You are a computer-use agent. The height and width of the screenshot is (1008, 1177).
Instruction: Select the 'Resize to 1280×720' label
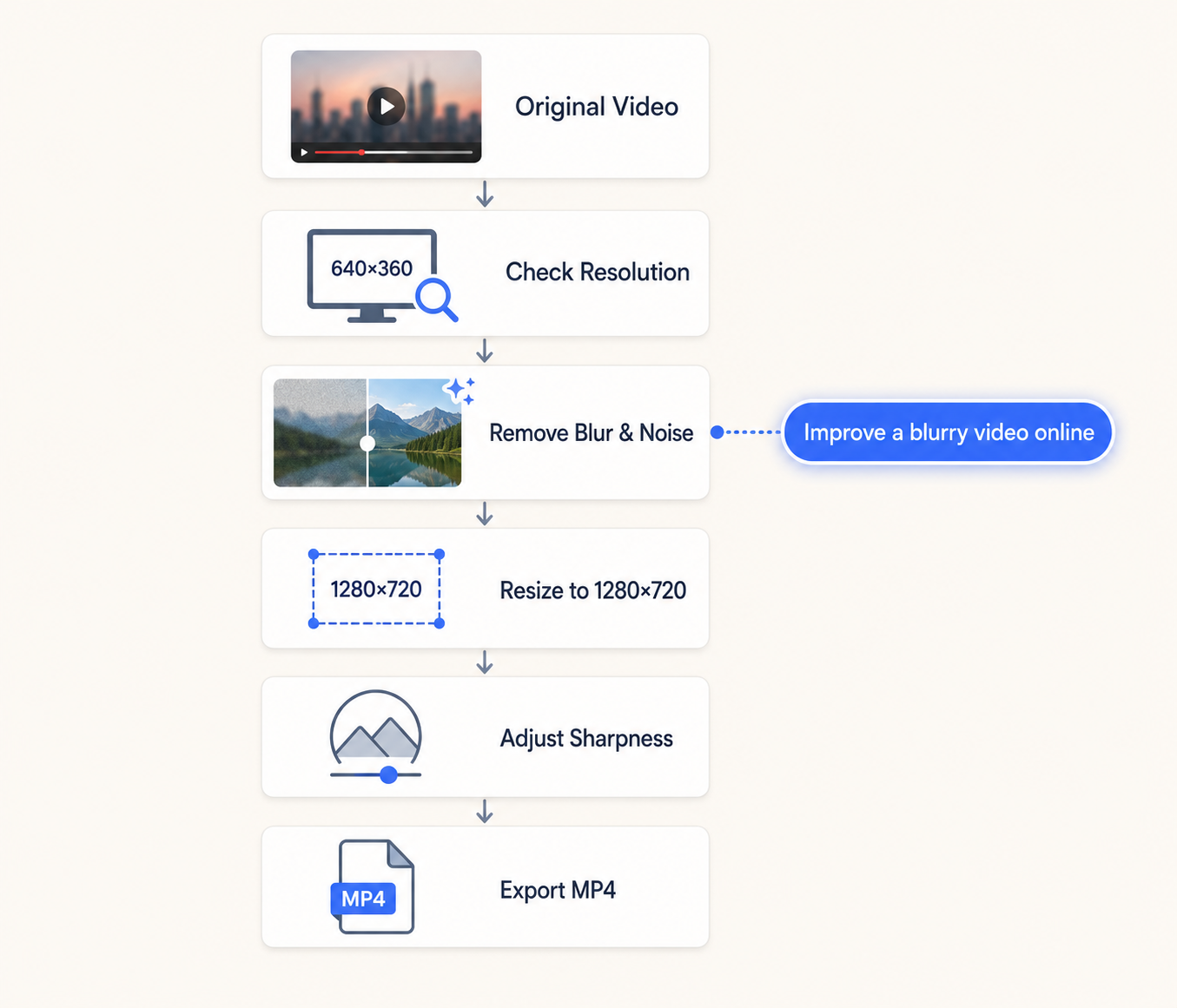coord(593,591)
